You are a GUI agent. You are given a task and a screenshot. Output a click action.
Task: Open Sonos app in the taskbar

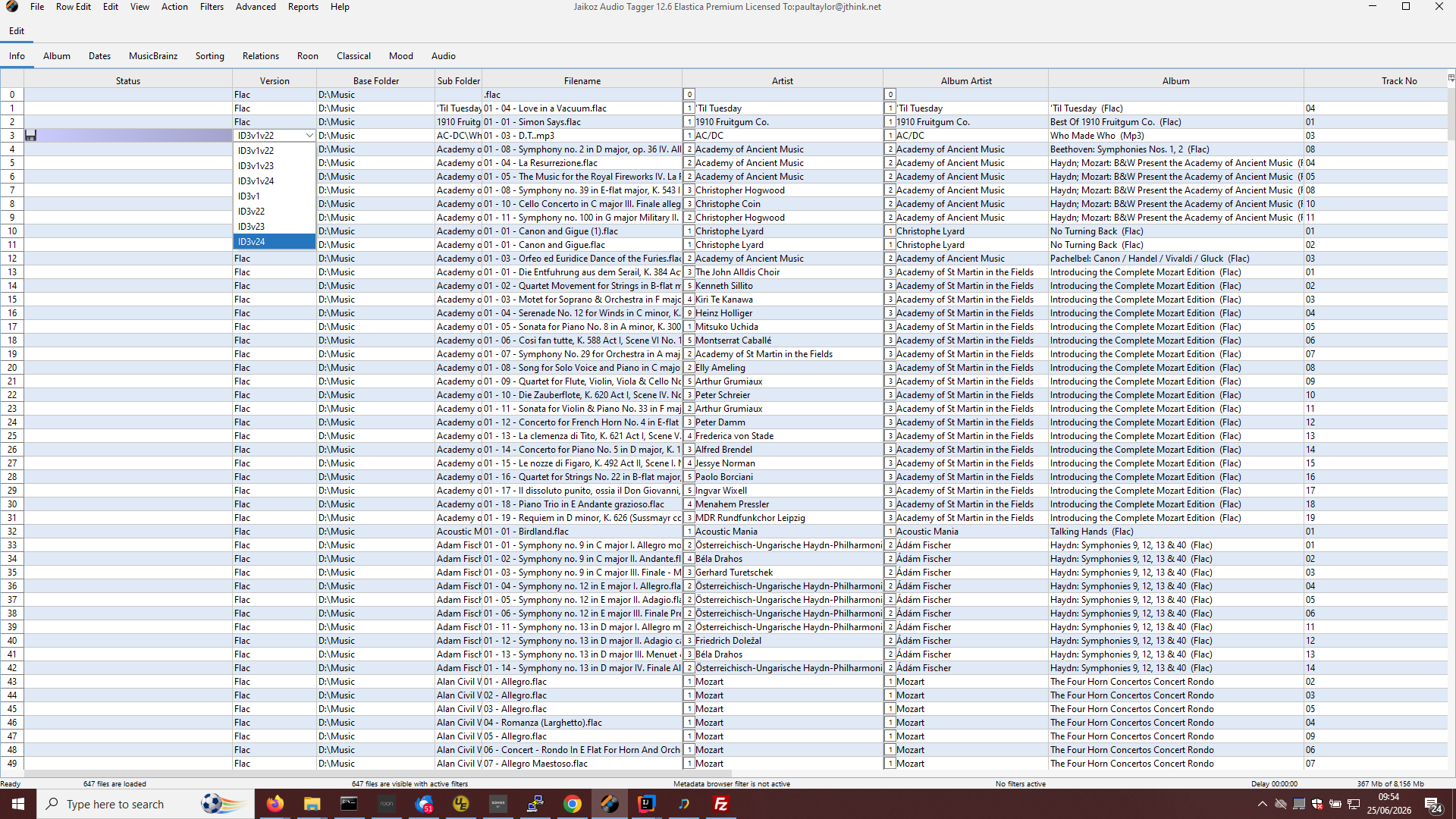tap(498, 804)
